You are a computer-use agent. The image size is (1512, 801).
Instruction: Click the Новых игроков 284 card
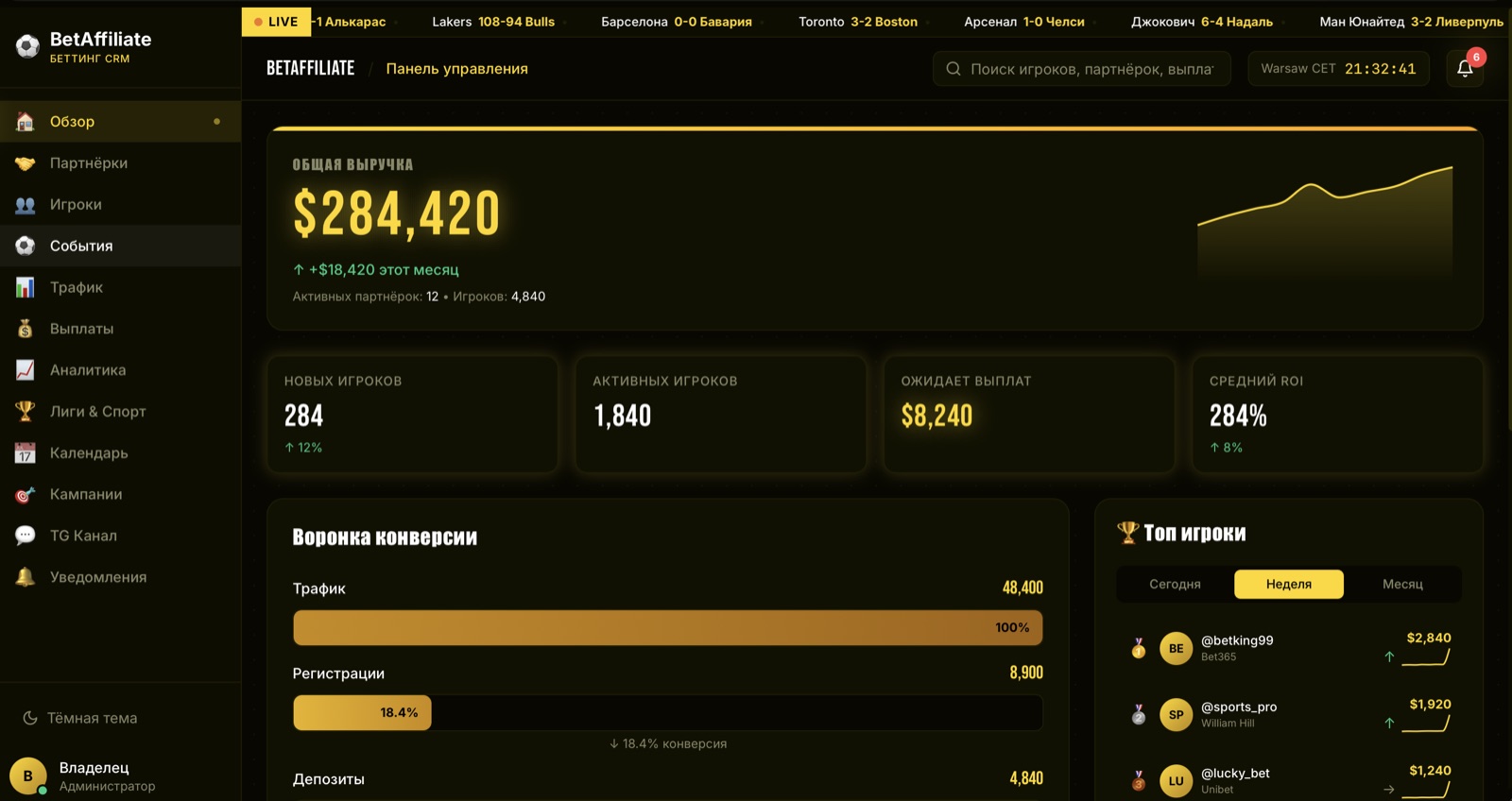[413, 414]
